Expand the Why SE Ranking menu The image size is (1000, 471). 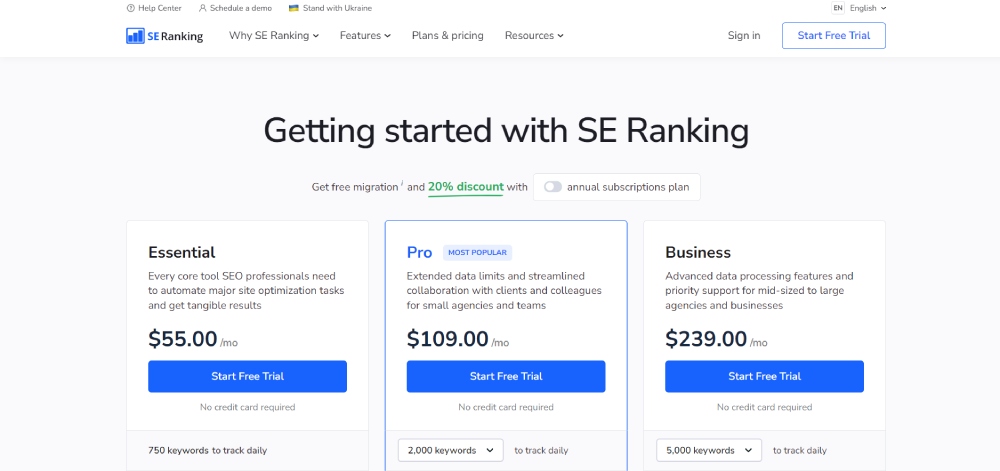point(274,36)
